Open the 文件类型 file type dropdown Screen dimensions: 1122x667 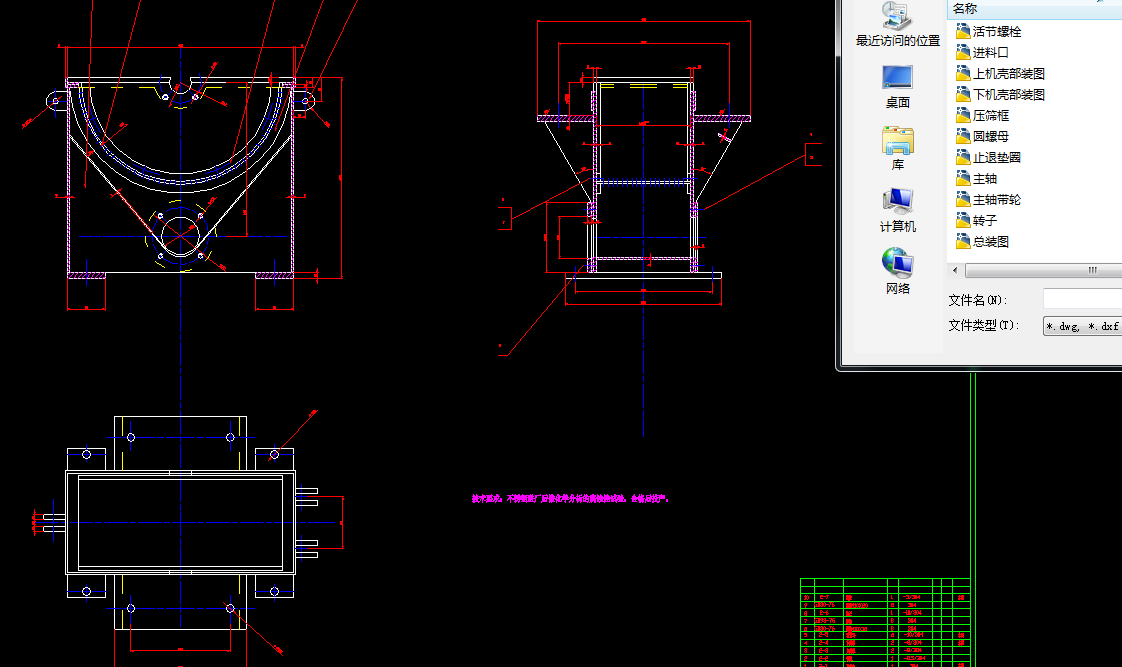[1082, 326]
